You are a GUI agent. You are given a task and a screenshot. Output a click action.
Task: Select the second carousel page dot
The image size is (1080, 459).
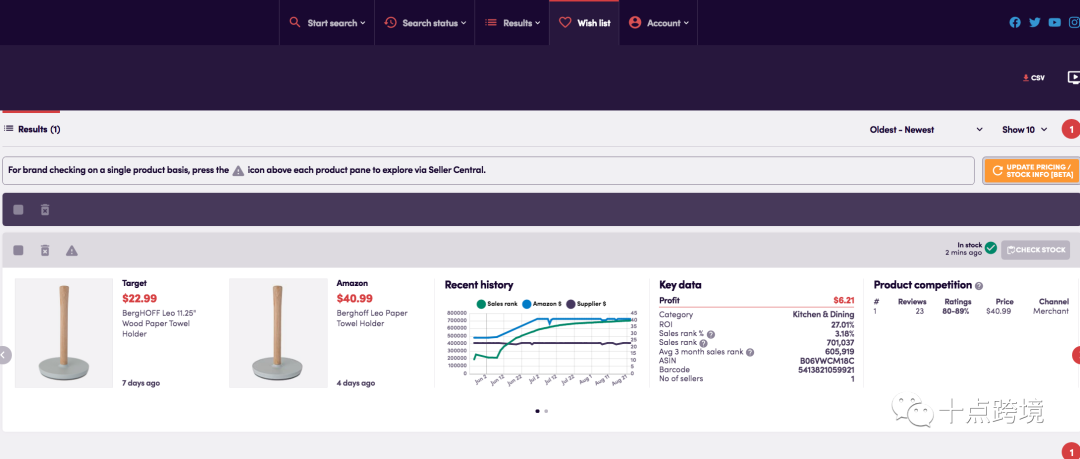click(x=546, y=411)
